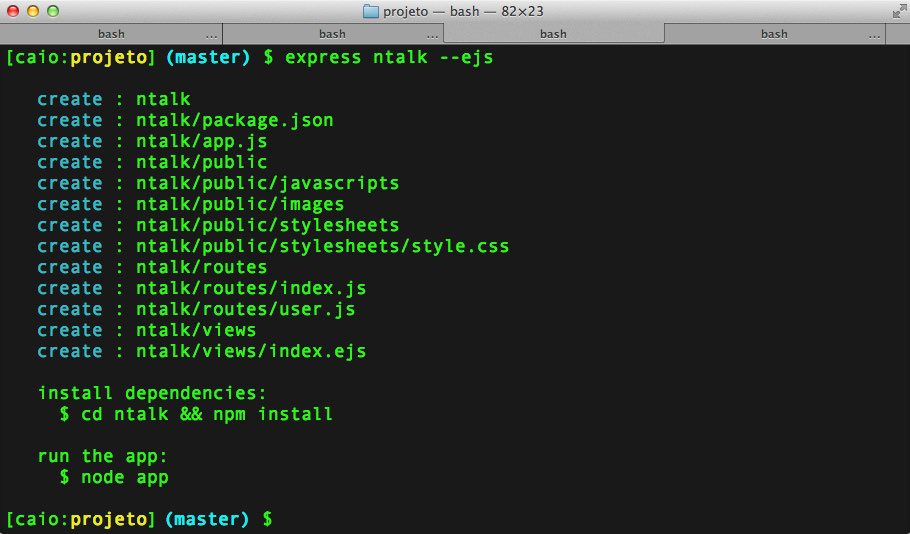Click the 'ntalk/views/index.ejs' output line
The height and width of the screenshot is (534, 910).
pyautogui.click(x=250, y=352)
